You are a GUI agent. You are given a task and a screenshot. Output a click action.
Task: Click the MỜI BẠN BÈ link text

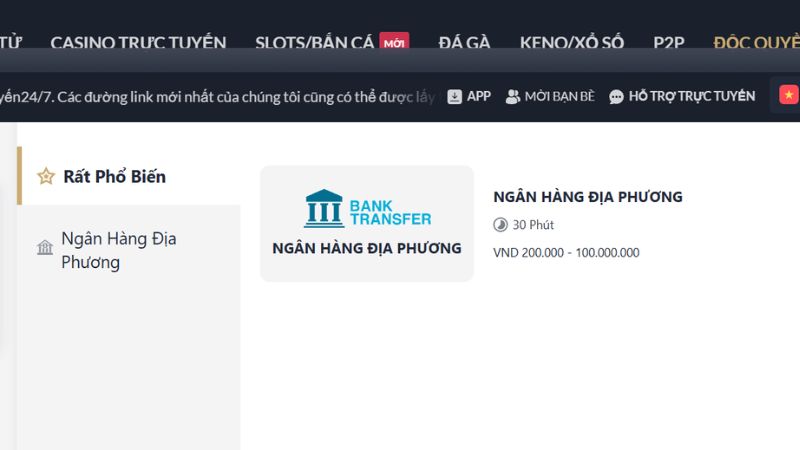(x=559, y=97)
